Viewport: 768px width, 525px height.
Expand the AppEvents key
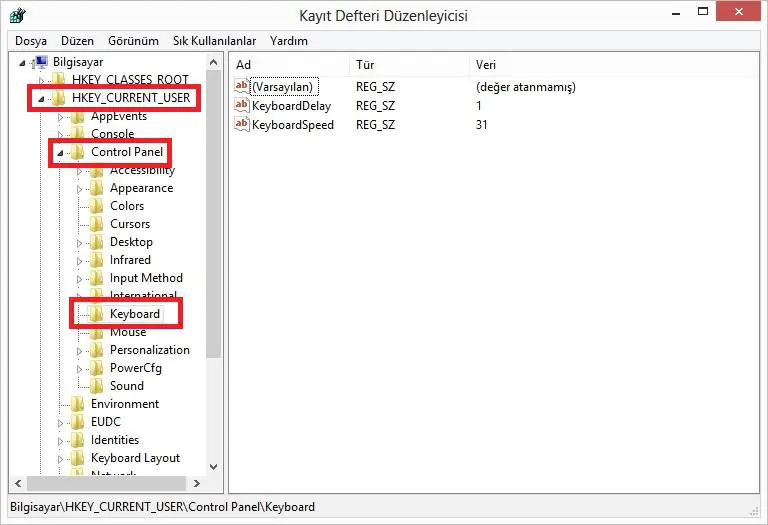pyautogui.click(x=60, y=117)
